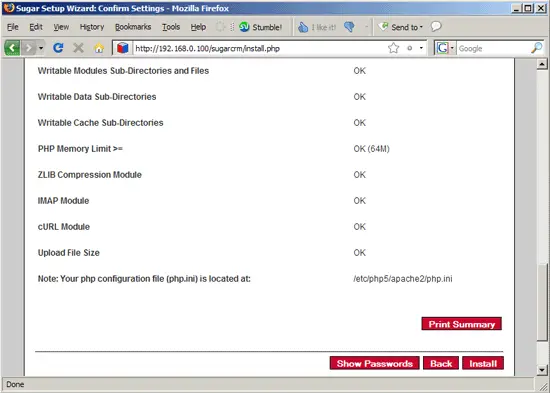Click the php.ini location note text

[144, 279]
